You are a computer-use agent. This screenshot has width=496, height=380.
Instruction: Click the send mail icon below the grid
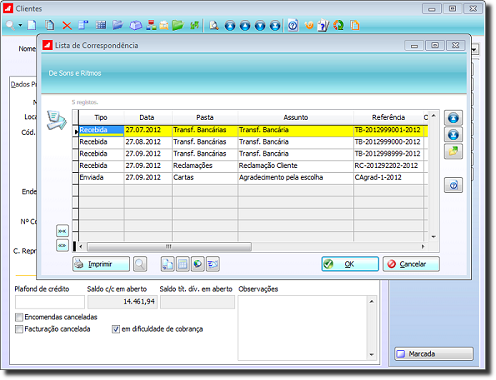tap(213, 264)
